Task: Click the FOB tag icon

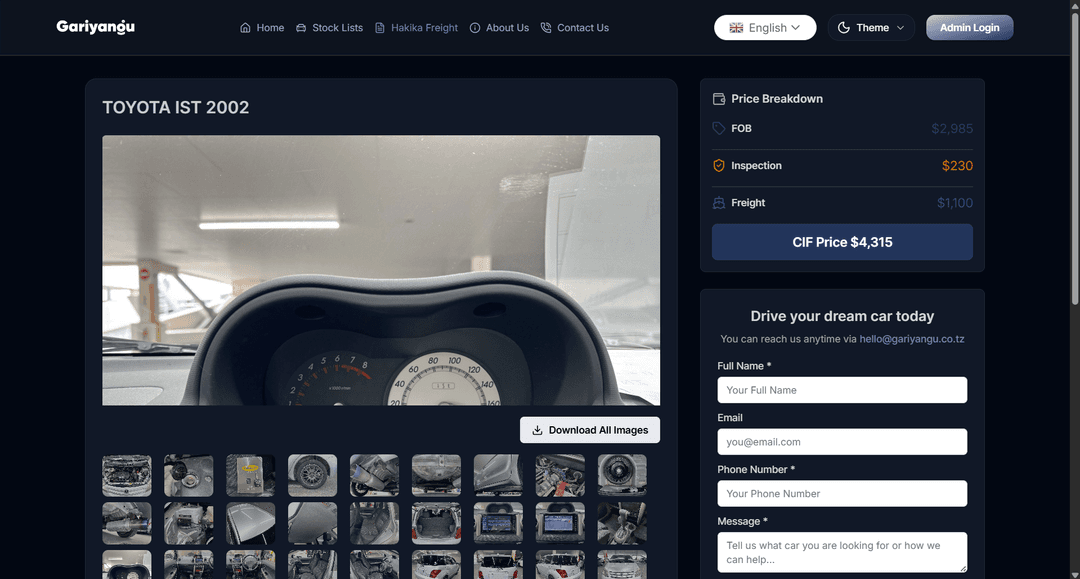Action: tap(719, 128)
